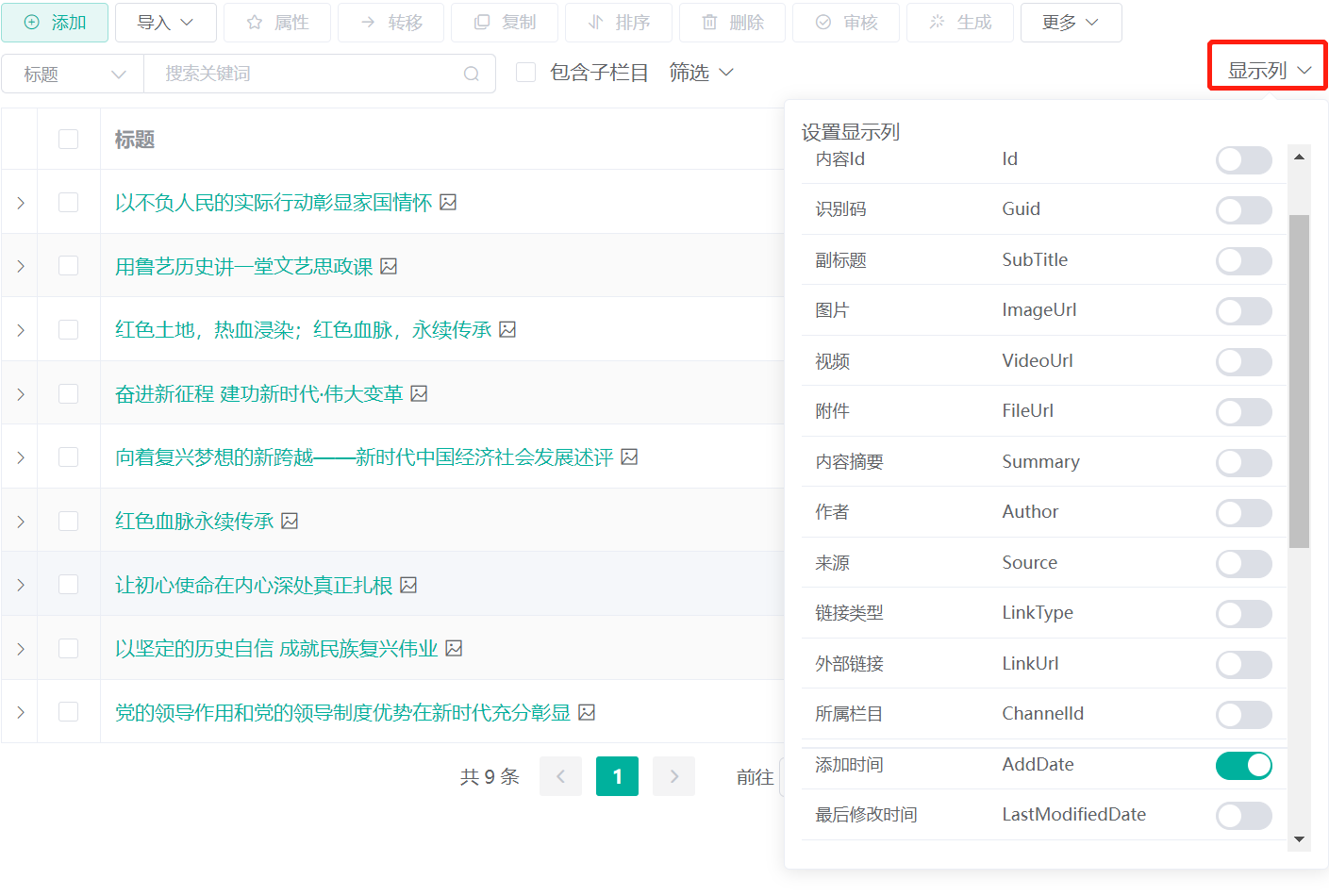Viewport: 1329px width, 896px height.
Task: Click image icon next to 以不负人民的实际行动彰显家国情怀
Action: click(x=448, y=202)
